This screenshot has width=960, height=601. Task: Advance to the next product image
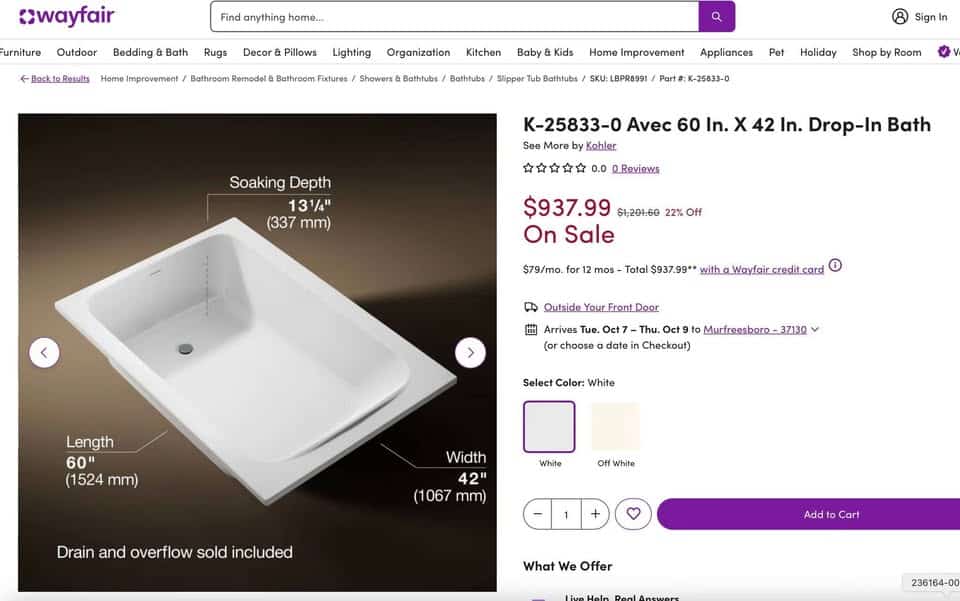(470, 352)
